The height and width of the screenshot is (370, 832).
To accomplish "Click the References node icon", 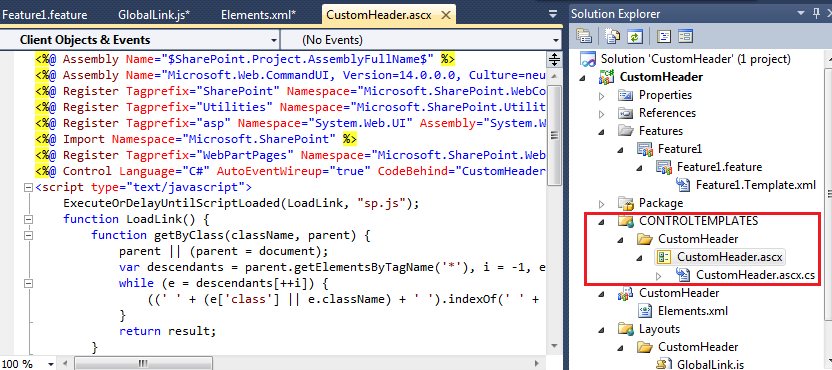I will coord(626,113).
